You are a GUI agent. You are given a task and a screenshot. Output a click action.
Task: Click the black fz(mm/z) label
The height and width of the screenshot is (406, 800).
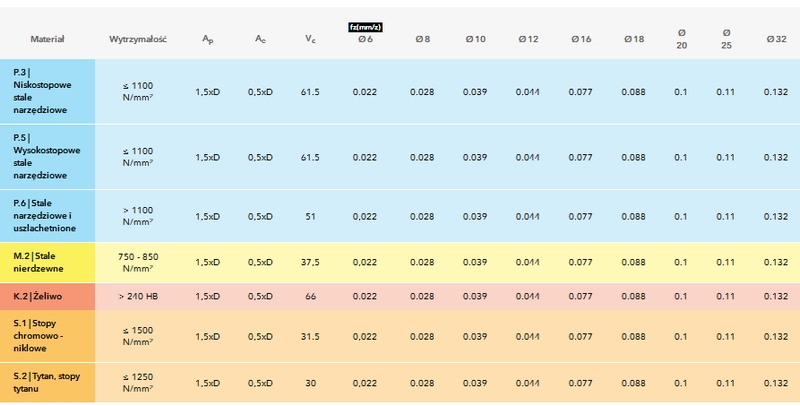pos(365,26)
